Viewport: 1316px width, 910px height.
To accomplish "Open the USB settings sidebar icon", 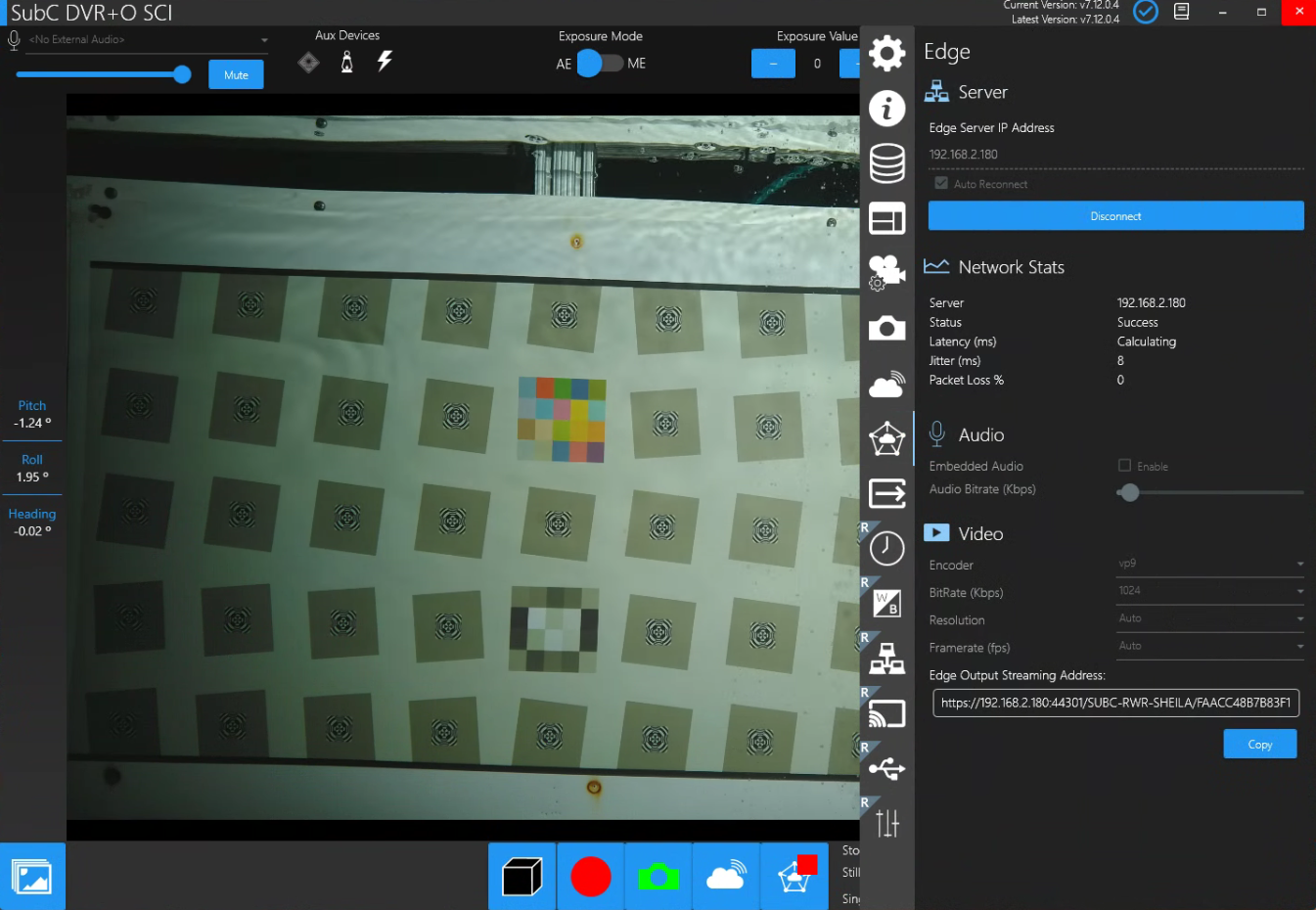I will [886, 769].
